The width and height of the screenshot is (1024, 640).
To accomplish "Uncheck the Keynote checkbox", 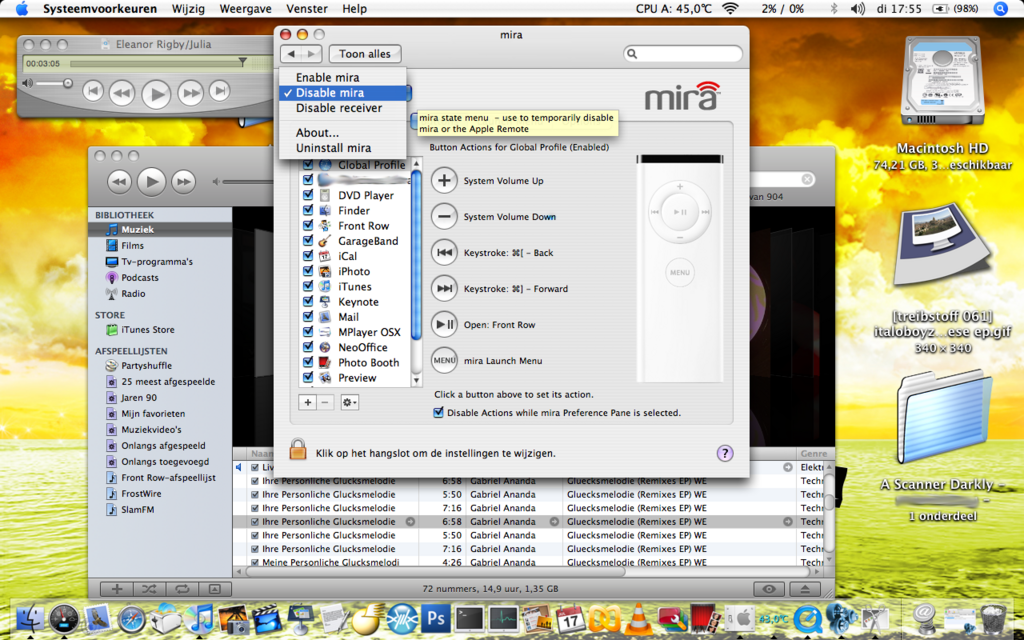I will (x=308, y=302).
